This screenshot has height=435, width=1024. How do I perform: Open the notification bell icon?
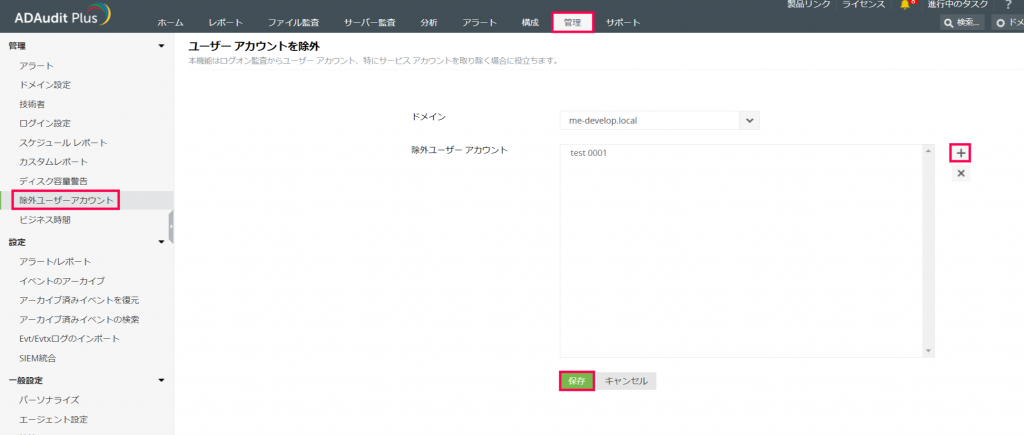tap(904, 5)
